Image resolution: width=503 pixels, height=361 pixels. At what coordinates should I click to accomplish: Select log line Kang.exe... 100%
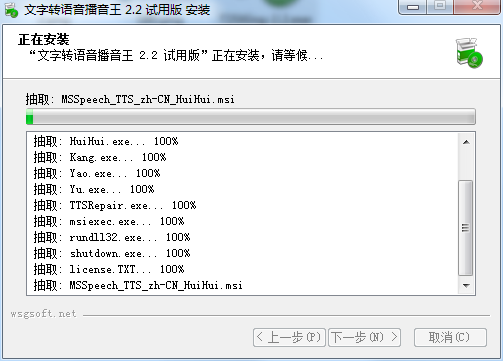tap(100, 157)
